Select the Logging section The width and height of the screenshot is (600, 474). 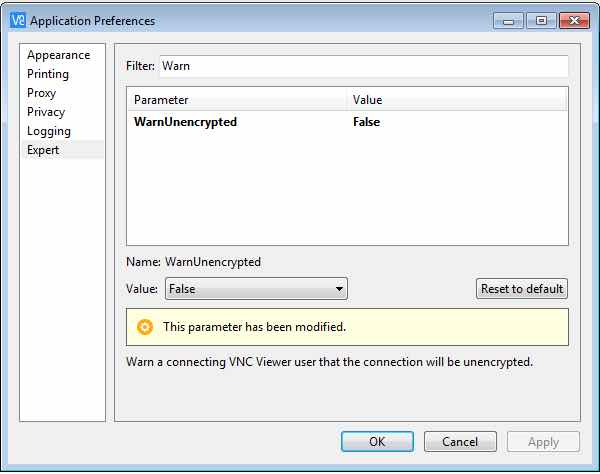49,131
